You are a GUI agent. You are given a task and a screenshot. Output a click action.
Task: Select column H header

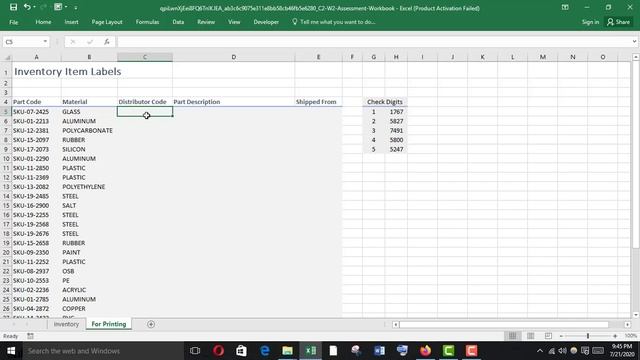(x=396, y=57)
